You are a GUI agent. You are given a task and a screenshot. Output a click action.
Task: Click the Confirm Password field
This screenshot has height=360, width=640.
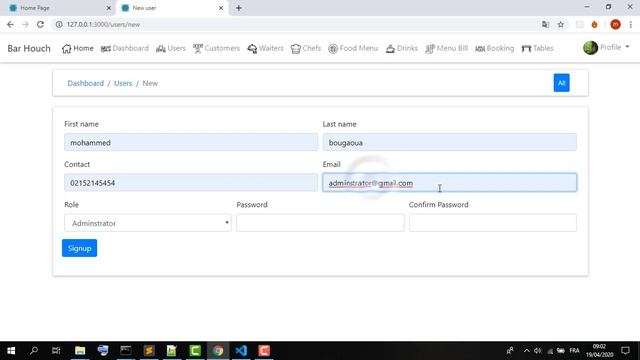pyautogui.click(x=493, y=223)
